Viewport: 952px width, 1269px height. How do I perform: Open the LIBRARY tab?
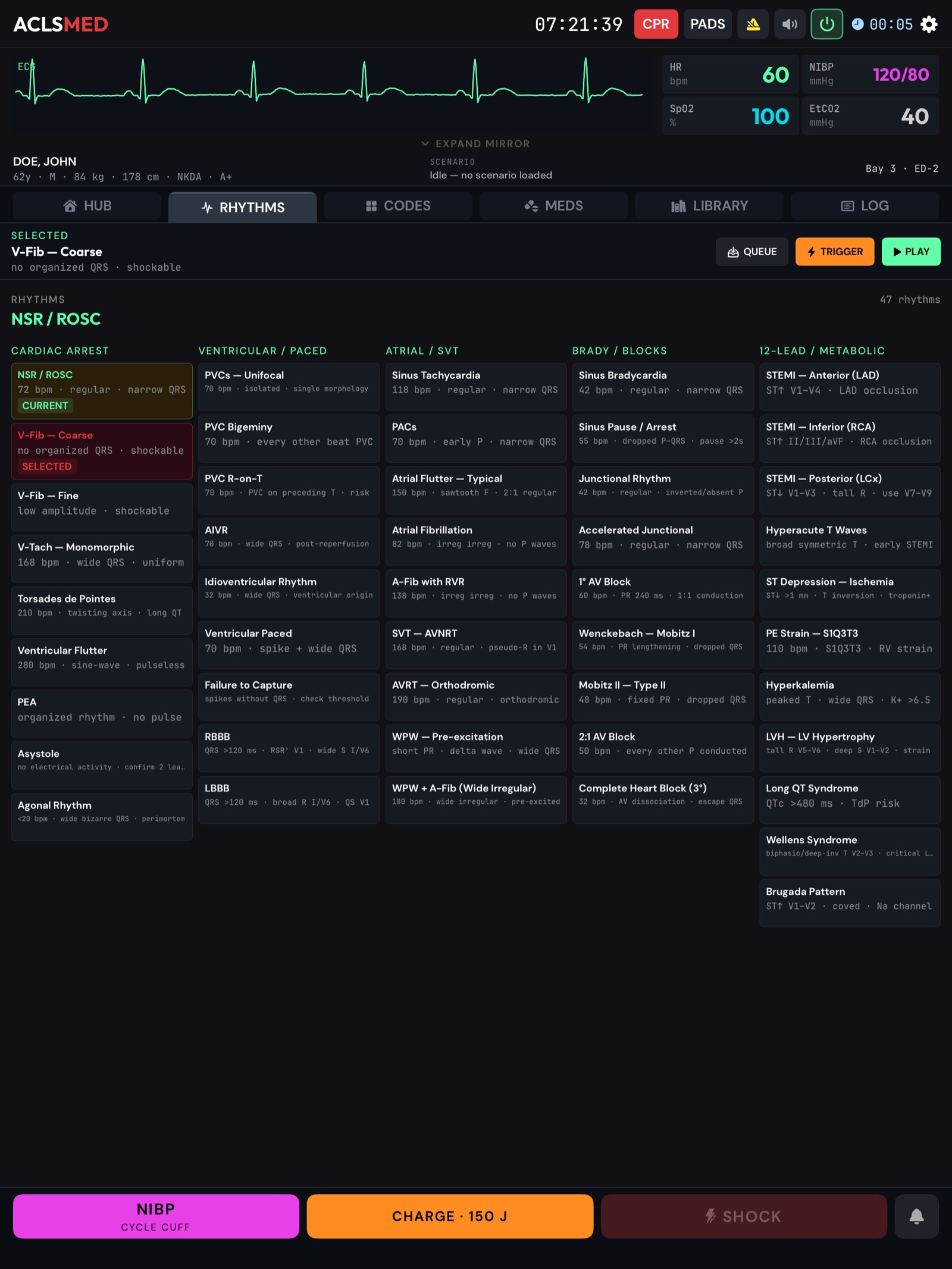coord(709,206)
